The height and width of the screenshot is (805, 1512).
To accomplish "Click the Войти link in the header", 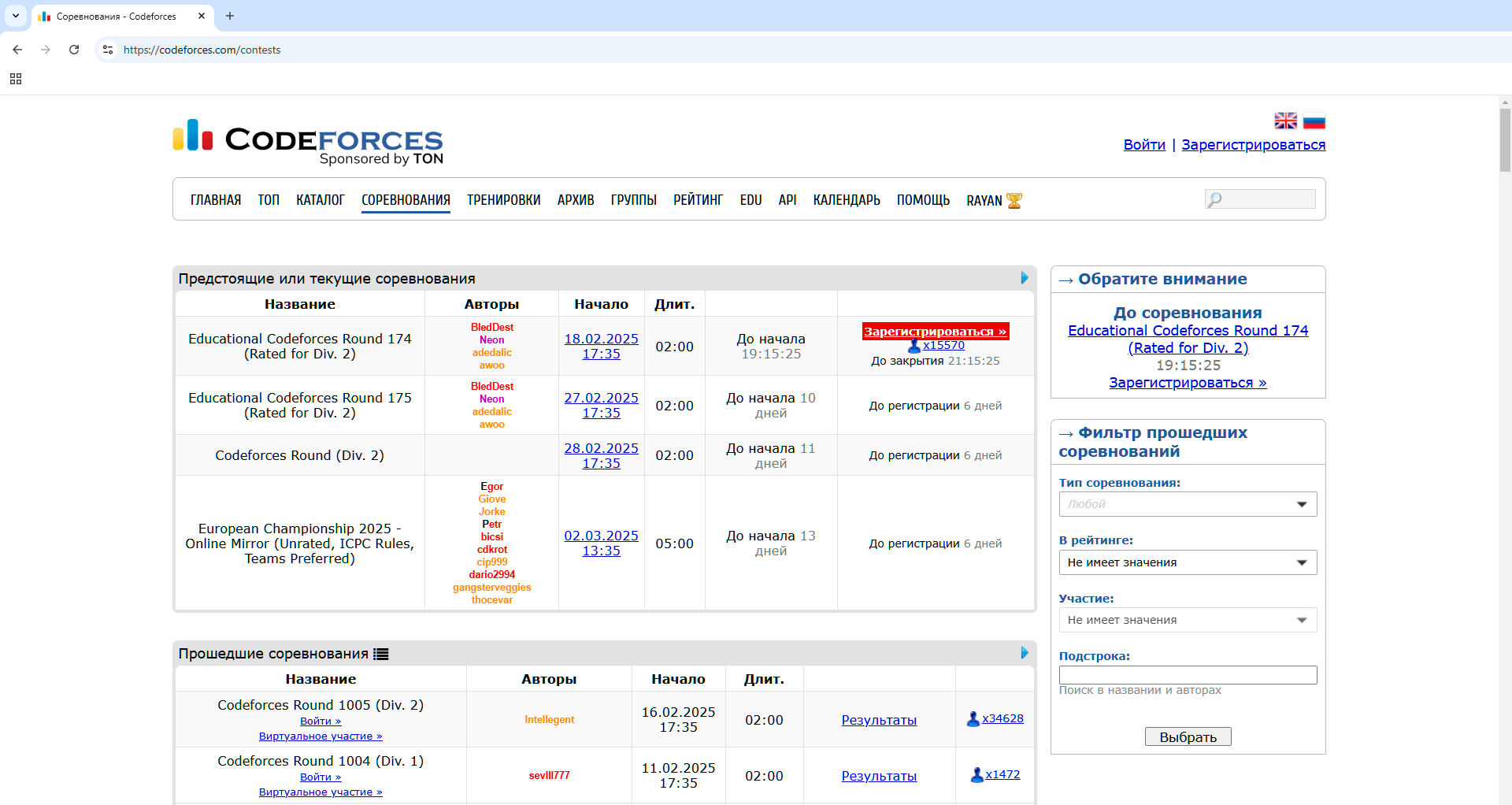I will pos(1143,145).
